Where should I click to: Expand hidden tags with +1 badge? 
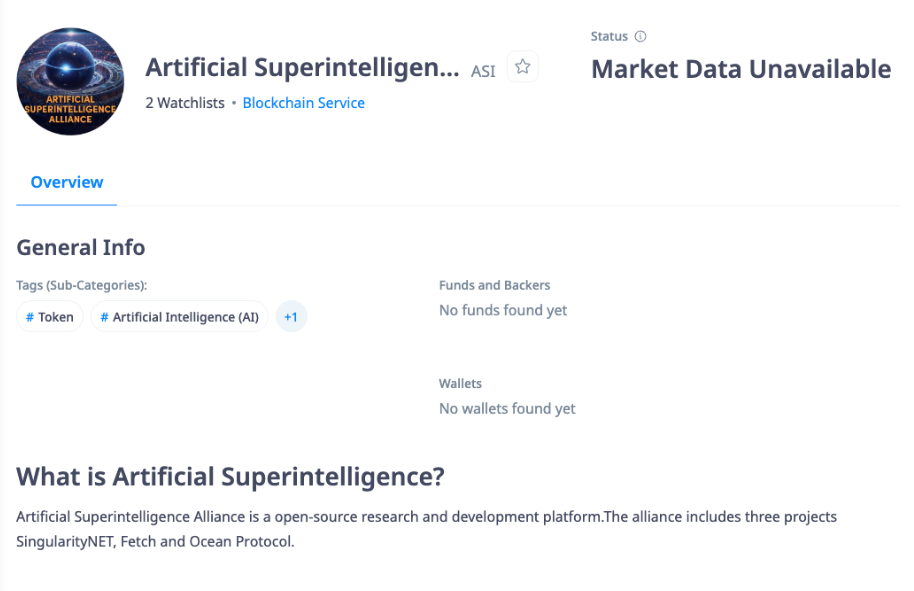(291, 316)
